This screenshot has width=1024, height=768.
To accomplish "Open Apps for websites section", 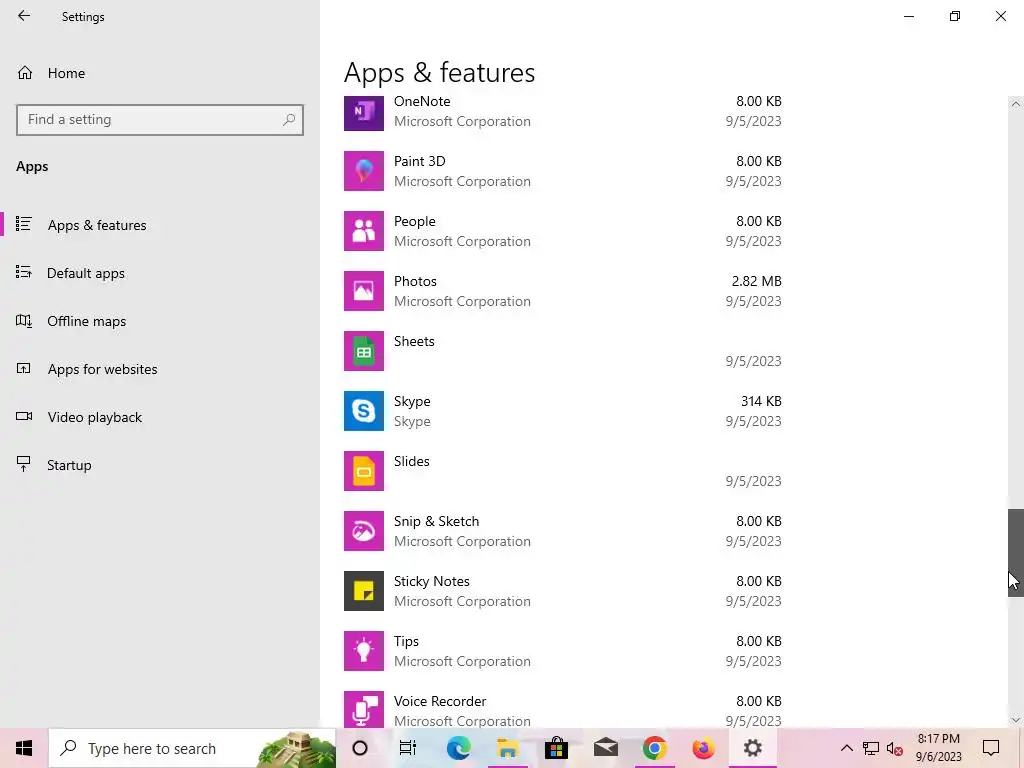I will point(160,369).
